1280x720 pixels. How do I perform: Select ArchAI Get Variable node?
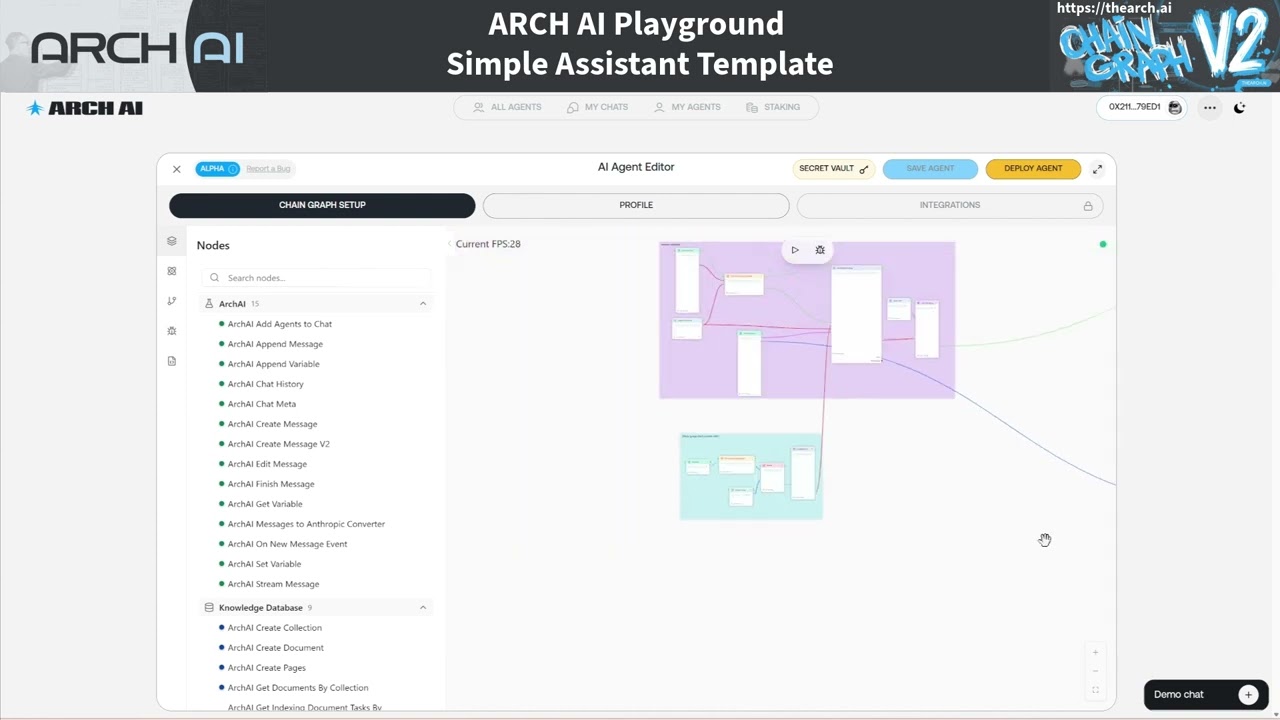tap(265, 504)
